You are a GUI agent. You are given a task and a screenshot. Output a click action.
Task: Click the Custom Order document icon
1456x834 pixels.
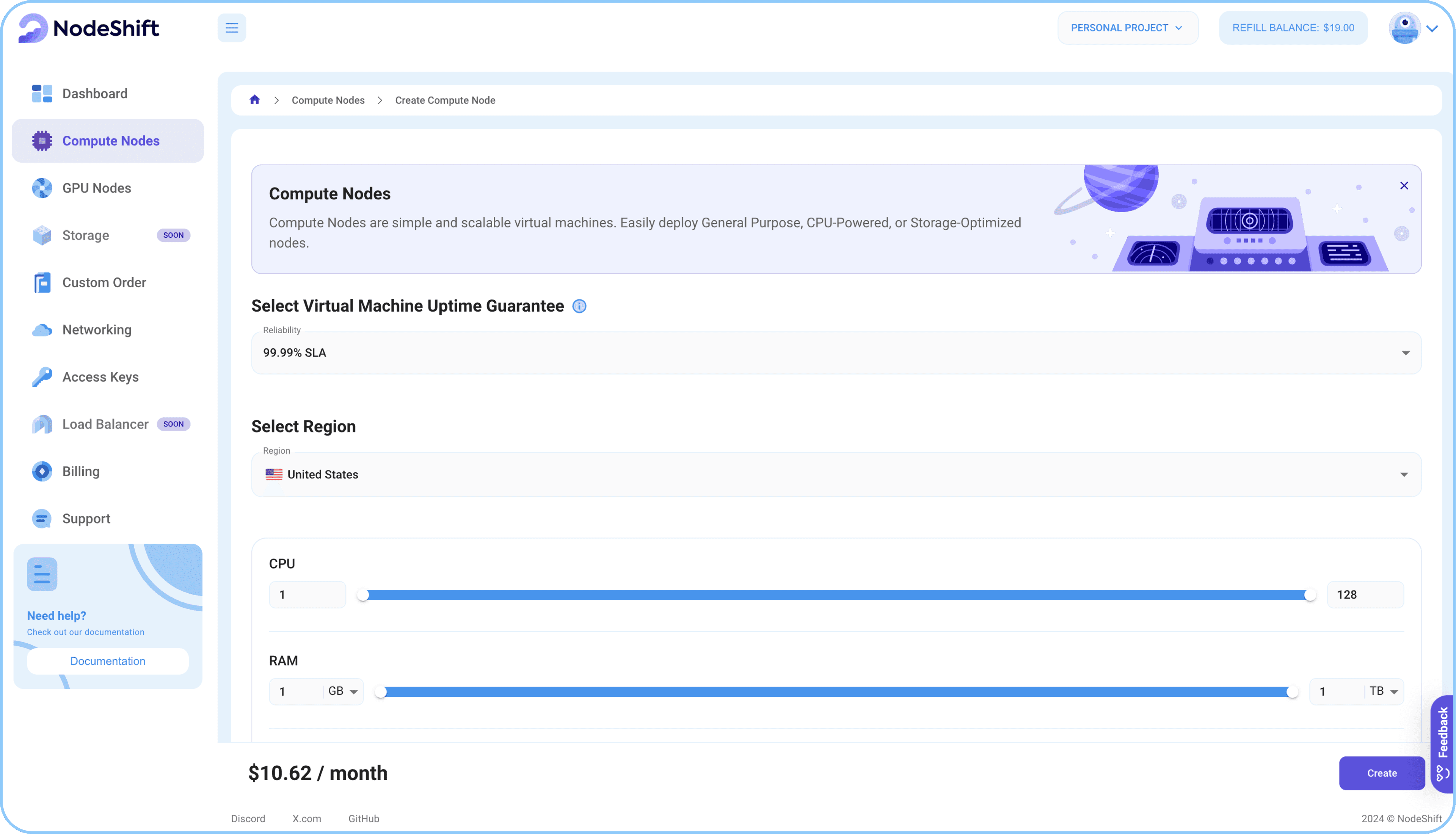42,282
